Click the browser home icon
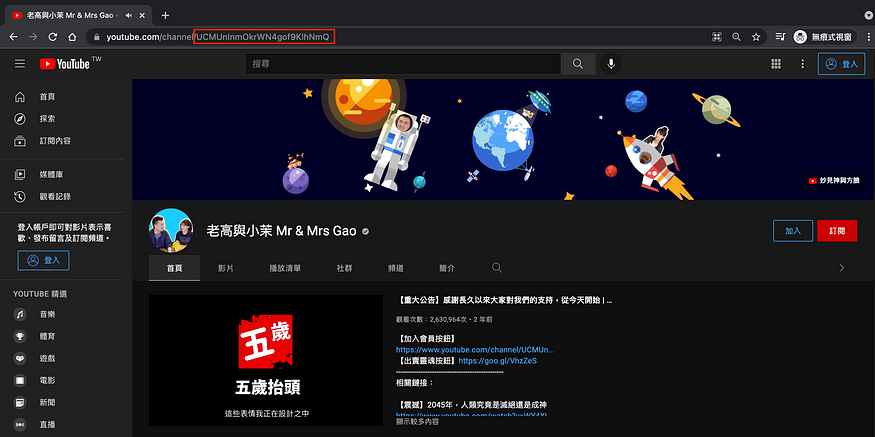The image size is (875, 437). click(72, 37)
